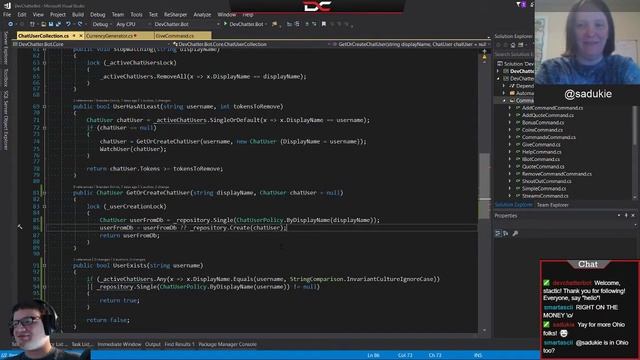
Task: Select QuoteCommand.cs in Solution Explorer
Action: point(543,167)
